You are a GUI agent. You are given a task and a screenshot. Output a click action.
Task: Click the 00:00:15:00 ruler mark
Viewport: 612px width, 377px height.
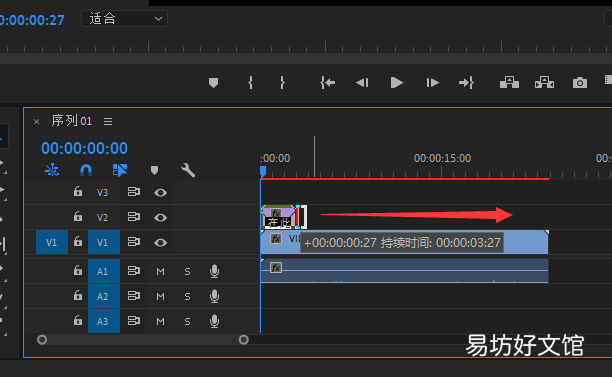442,158
